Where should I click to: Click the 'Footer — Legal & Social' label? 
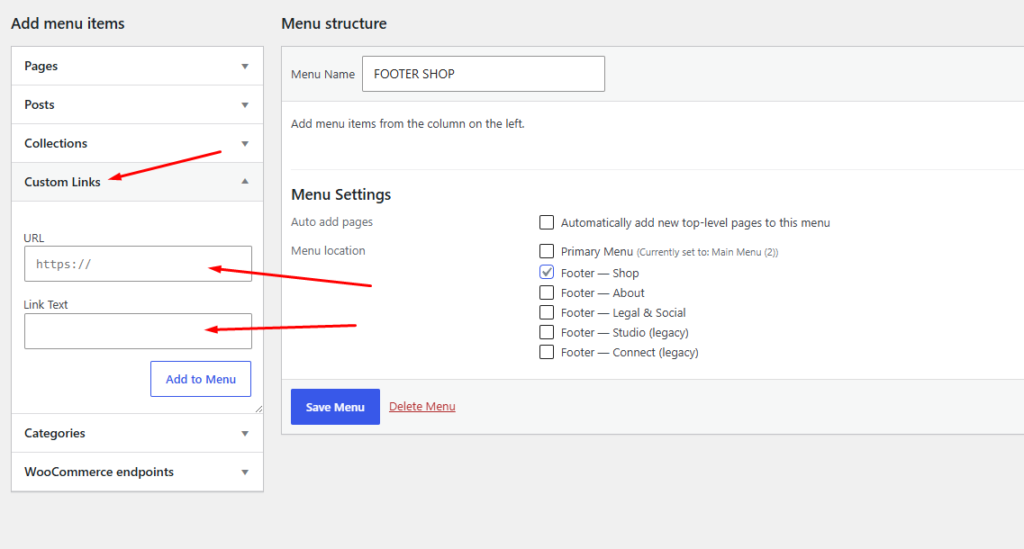pos(623,313)
